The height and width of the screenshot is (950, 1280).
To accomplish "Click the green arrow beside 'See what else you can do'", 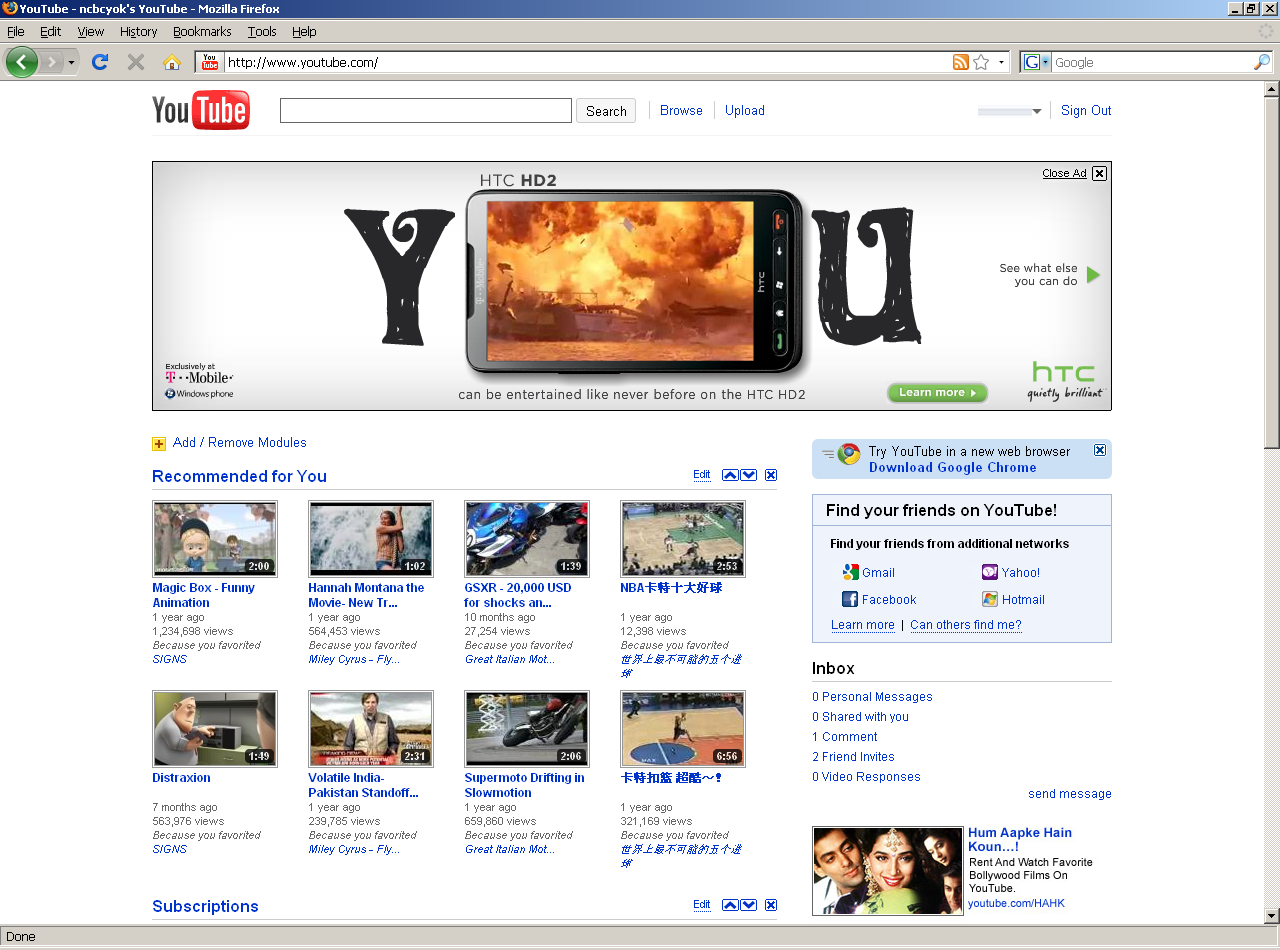I will click(1093, 275).
